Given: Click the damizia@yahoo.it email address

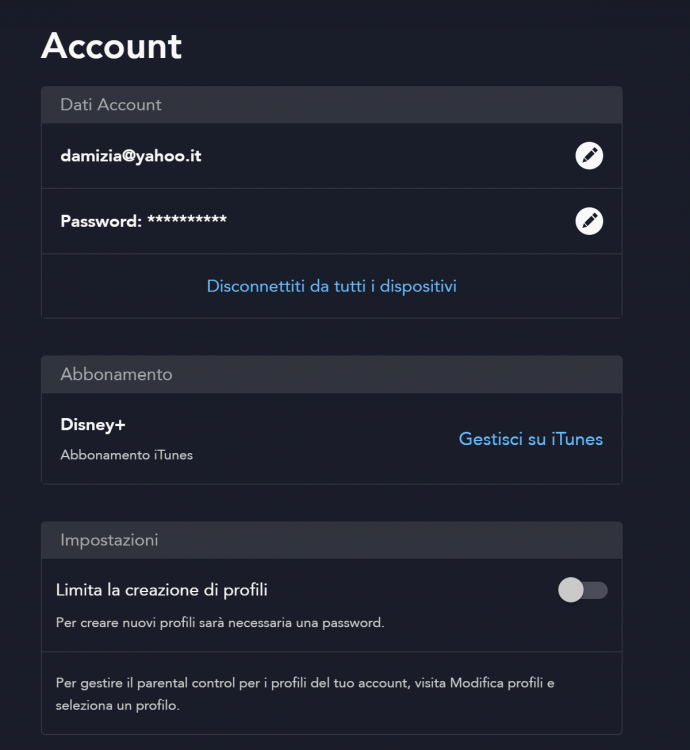Looking at the screenshot, I should click(x=131, y=156).
